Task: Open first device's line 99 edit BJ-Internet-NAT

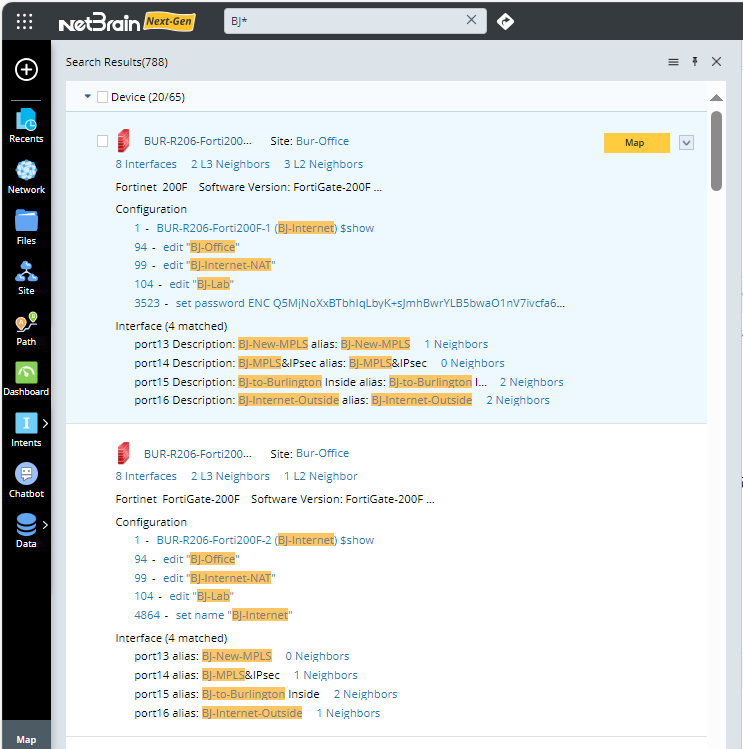Action: click(x=219, y=266)
